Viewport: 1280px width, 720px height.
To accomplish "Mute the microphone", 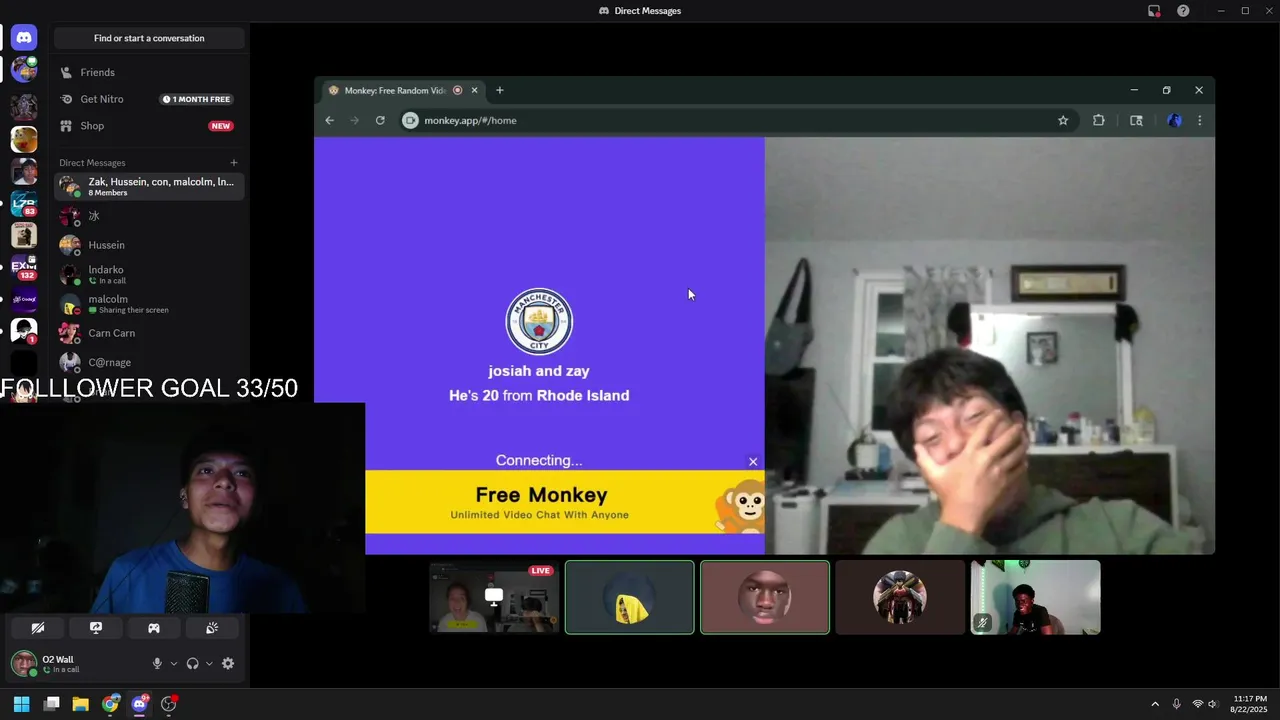I will click(x=157, y=663).
